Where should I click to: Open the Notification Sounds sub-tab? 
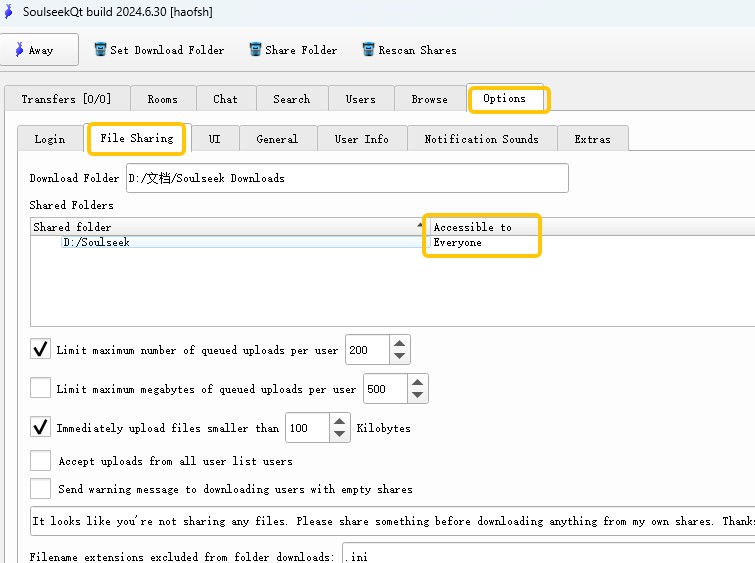(x=482, y=139)
